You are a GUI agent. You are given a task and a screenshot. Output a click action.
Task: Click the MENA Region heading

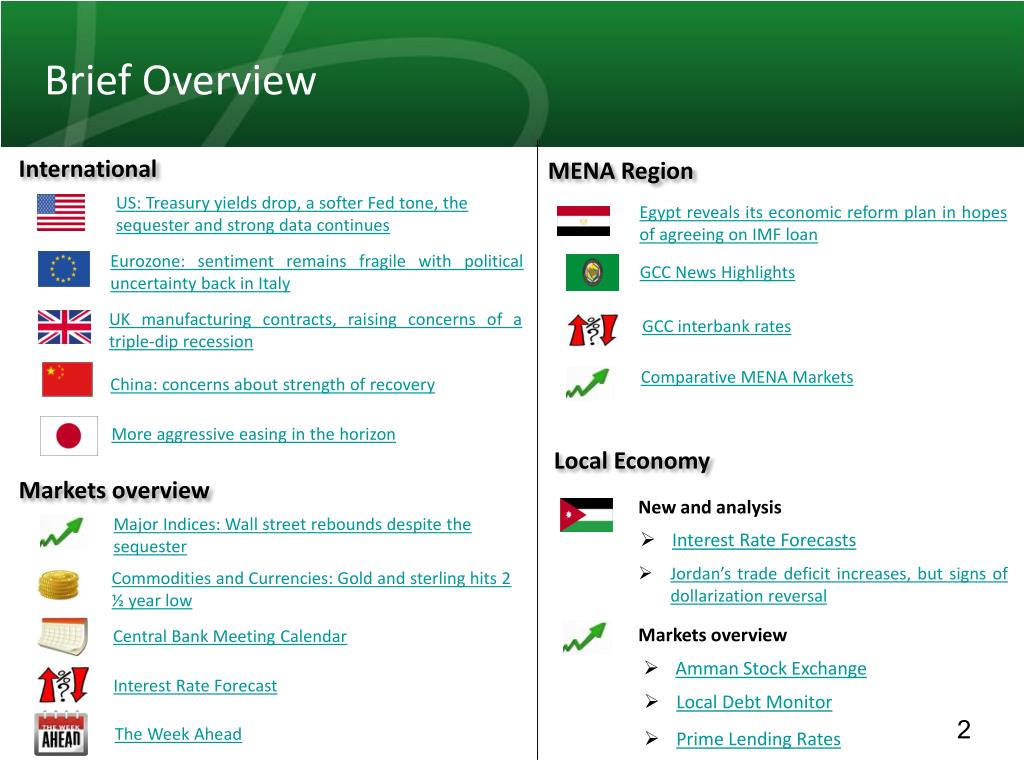(x=620, y=172)
